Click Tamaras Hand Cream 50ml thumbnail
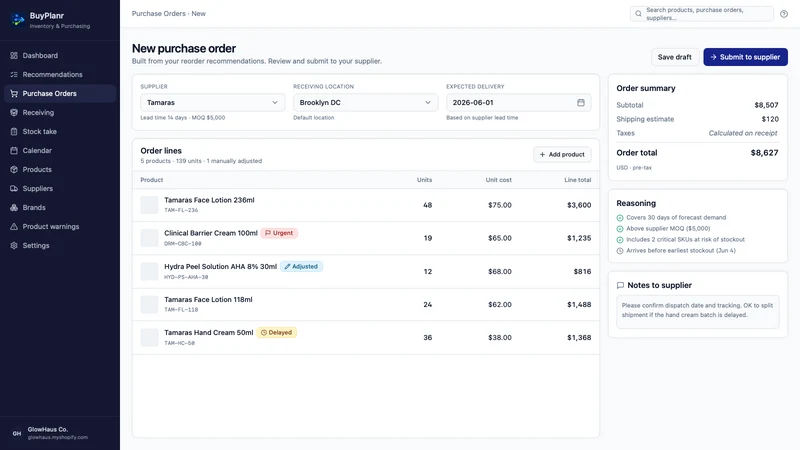This screenshot has height=450, width=800. pyautogui.click(x=149, y=338)
